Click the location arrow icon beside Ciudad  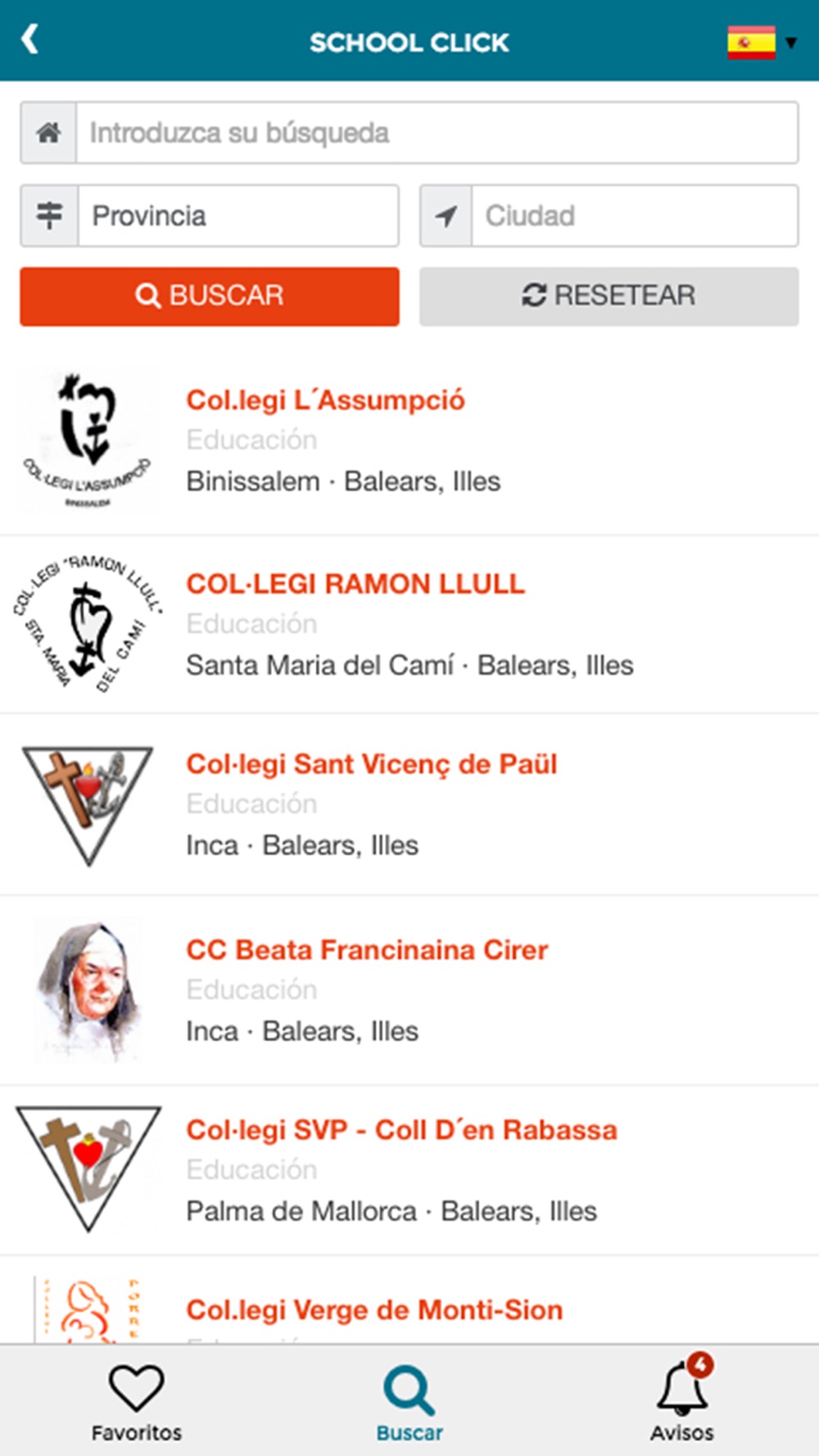(446, 216)
